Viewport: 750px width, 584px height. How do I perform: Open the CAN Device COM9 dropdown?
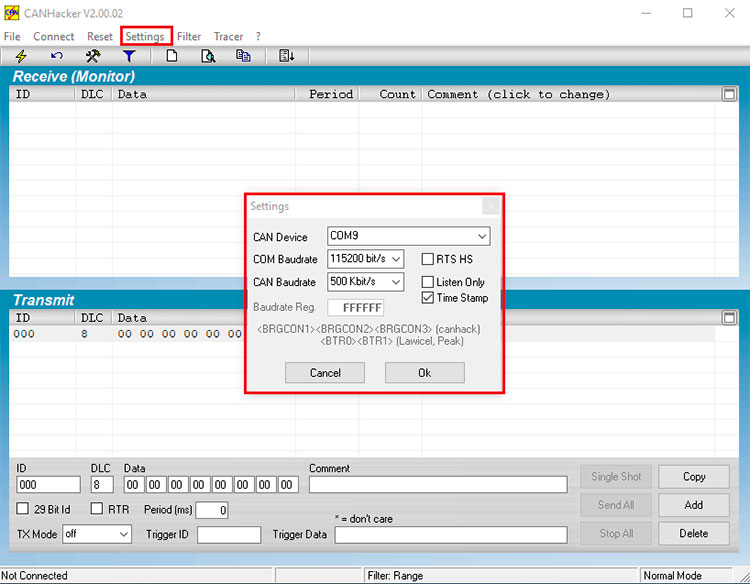[x=408, y=236]
